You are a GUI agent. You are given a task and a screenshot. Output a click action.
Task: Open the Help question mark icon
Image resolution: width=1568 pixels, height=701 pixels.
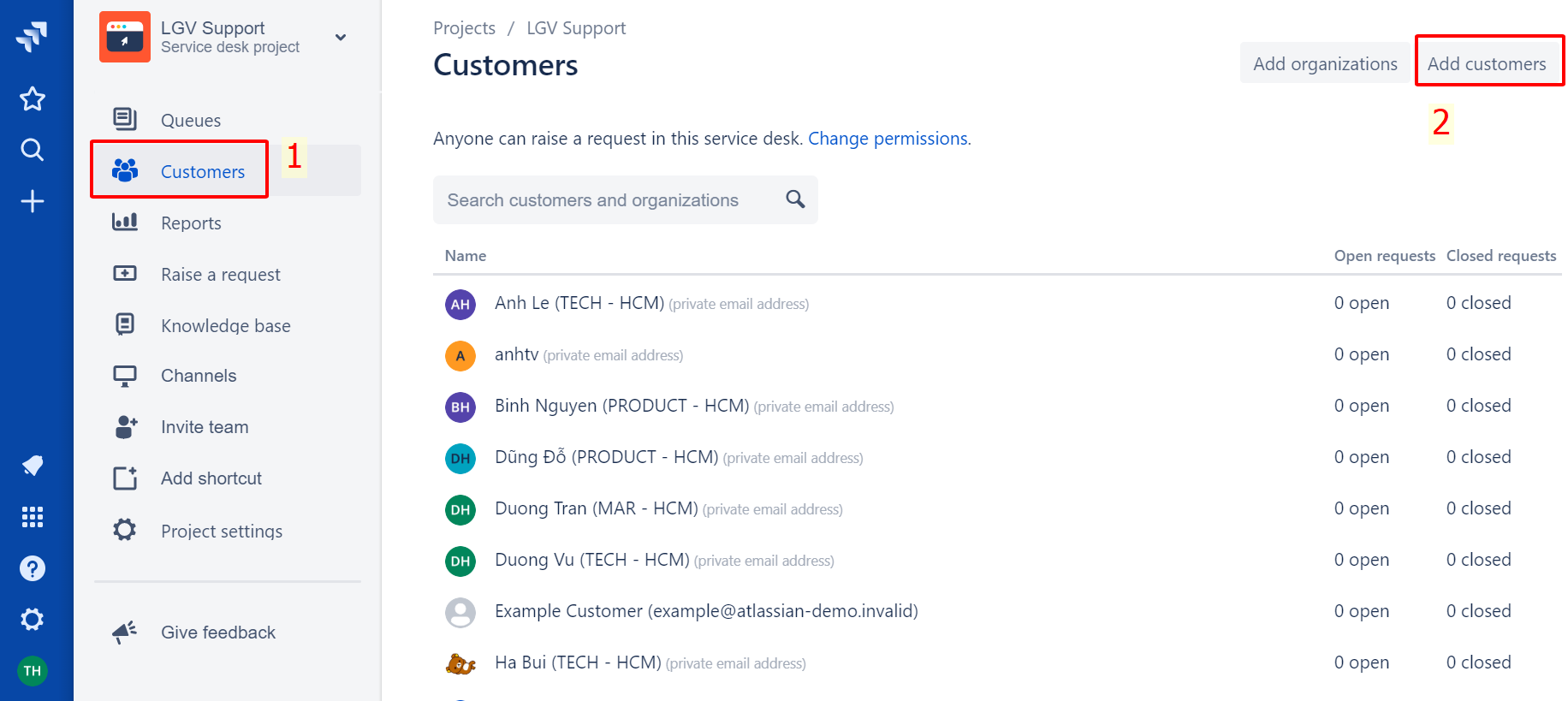point(33,568)
